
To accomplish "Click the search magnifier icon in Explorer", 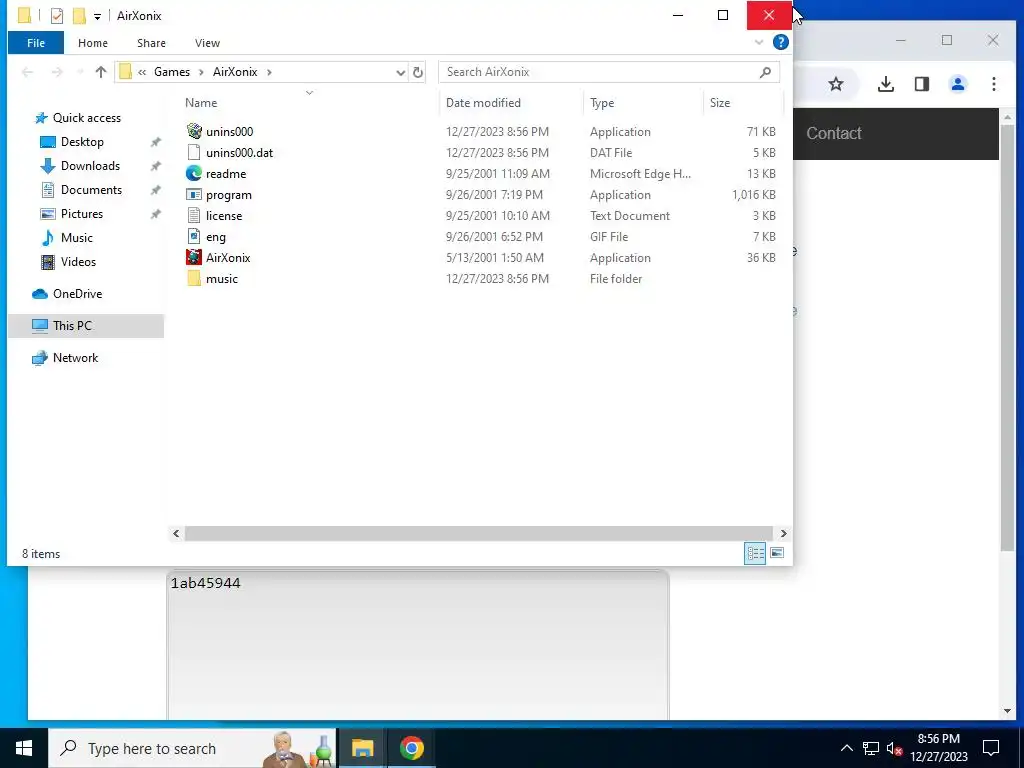I will point(765,72).
